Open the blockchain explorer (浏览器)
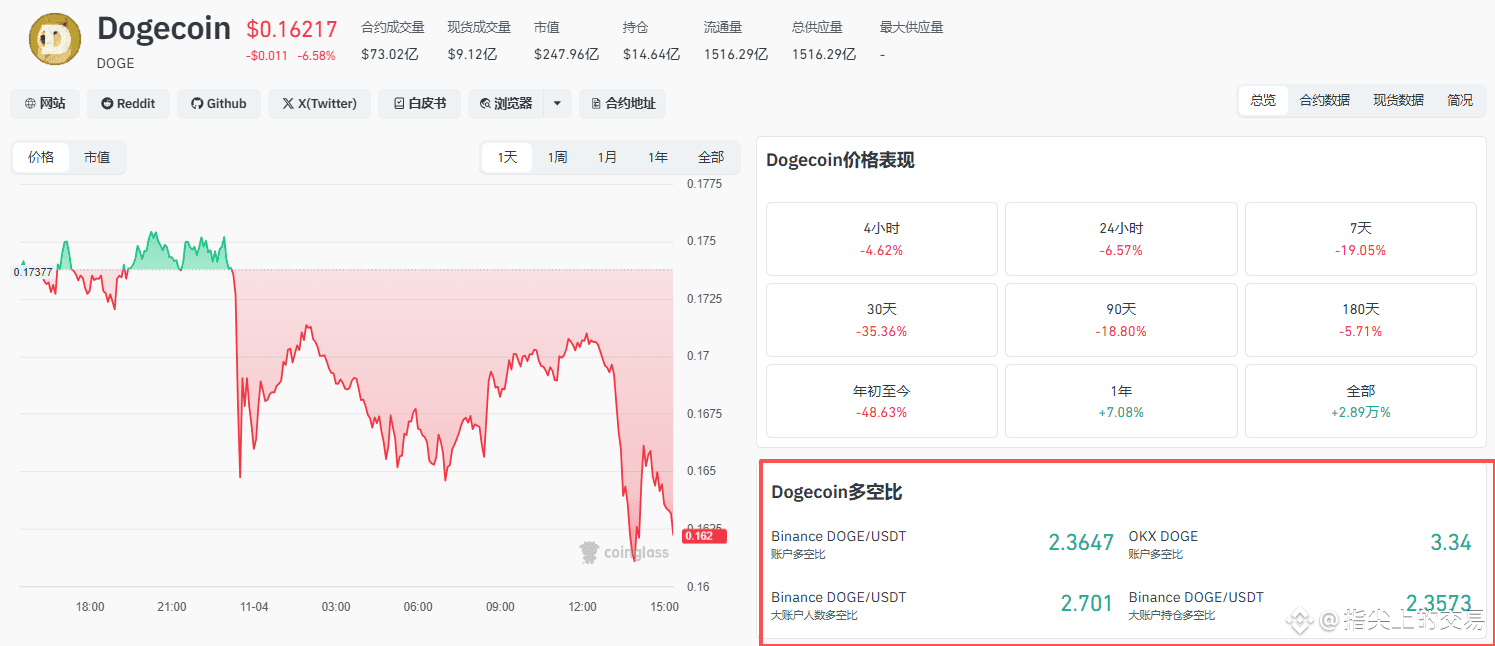The width and height of the screenshot is (1495, 646). (x=512, y=103)
